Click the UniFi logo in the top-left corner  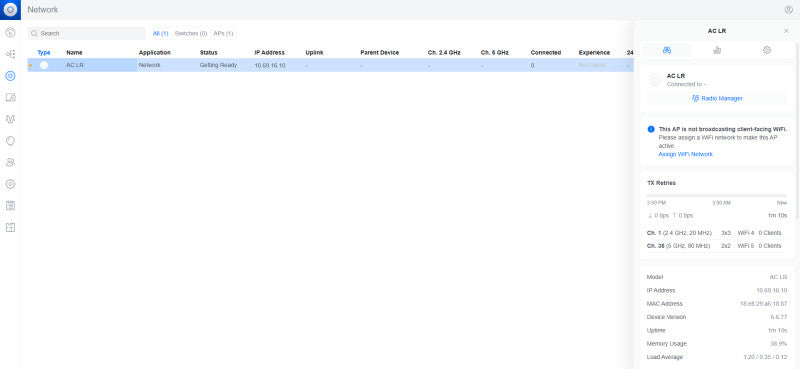pyautogui.click(x=10, y=10)
